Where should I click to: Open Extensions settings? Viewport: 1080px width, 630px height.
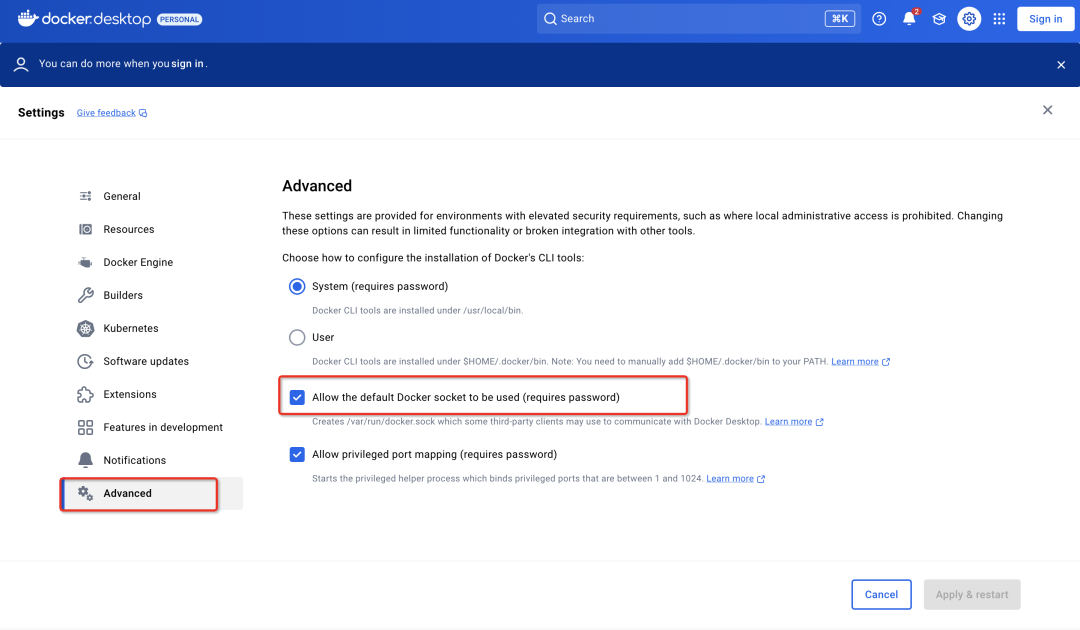pyautogui.click(x=152, y=395)
